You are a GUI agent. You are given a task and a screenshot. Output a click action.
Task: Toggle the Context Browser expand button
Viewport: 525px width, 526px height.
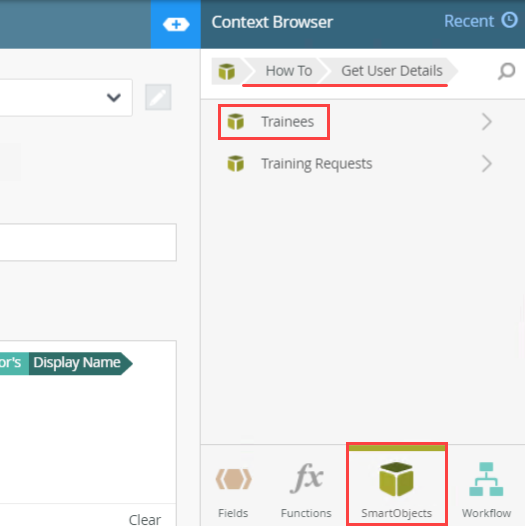coord(176,24)
